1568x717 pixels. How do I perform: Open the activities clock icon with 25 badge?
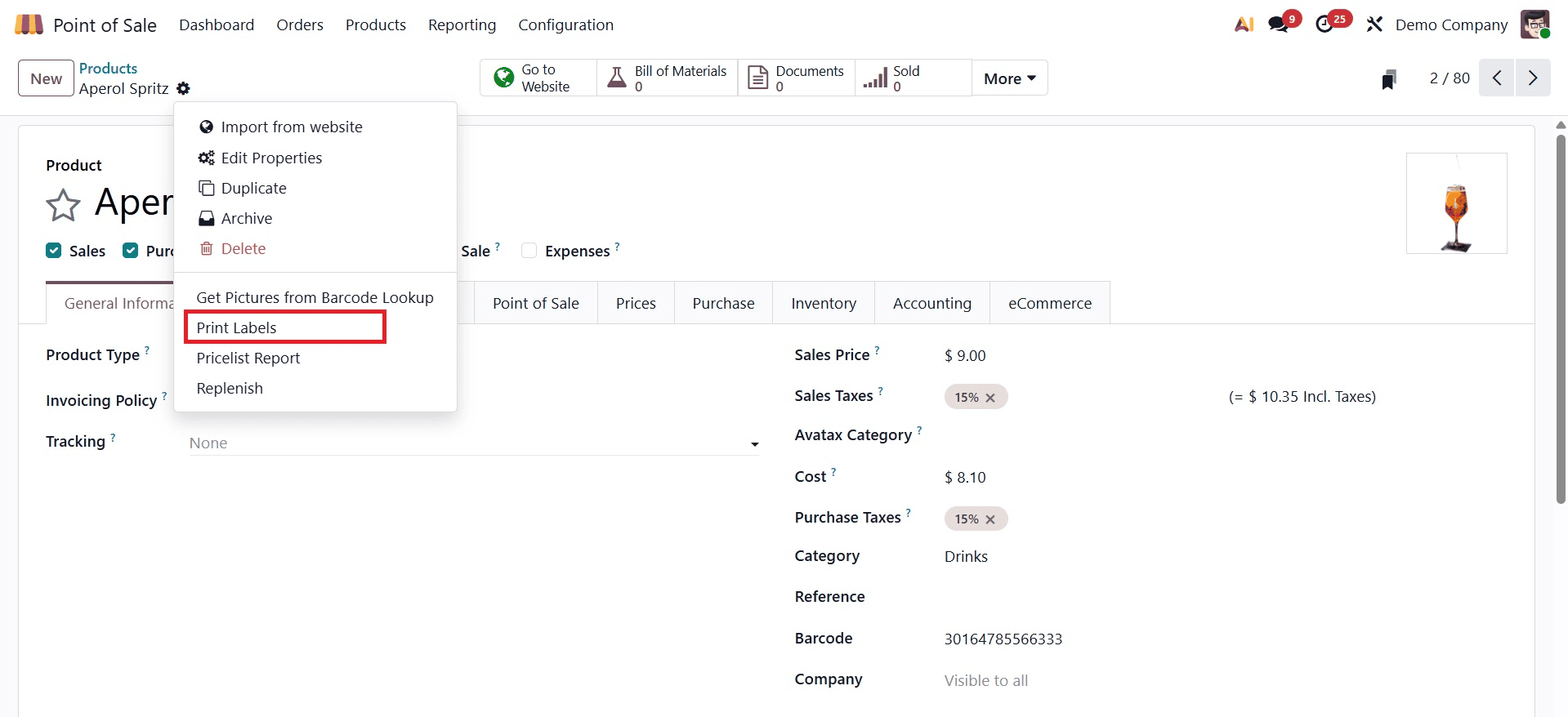1325,24
